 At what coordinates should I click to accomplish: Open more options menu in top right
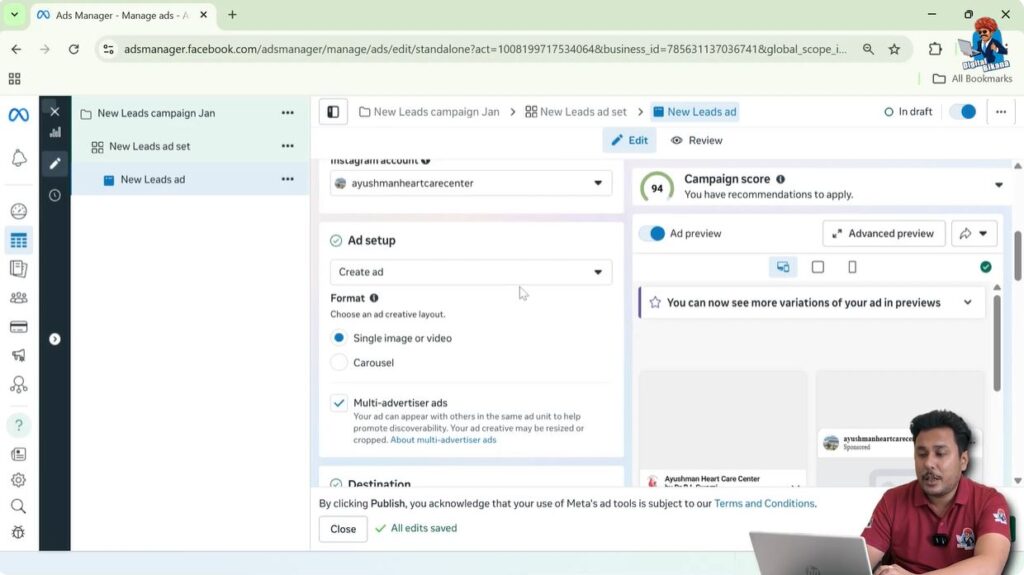pos(1000,112)
